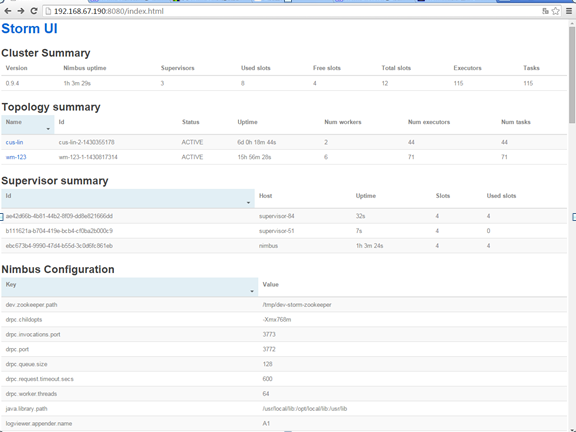Click the translate icon in address bar
The height and width of the screenshot is (432, 576).
pyautogui.click(x=546, y=11)
